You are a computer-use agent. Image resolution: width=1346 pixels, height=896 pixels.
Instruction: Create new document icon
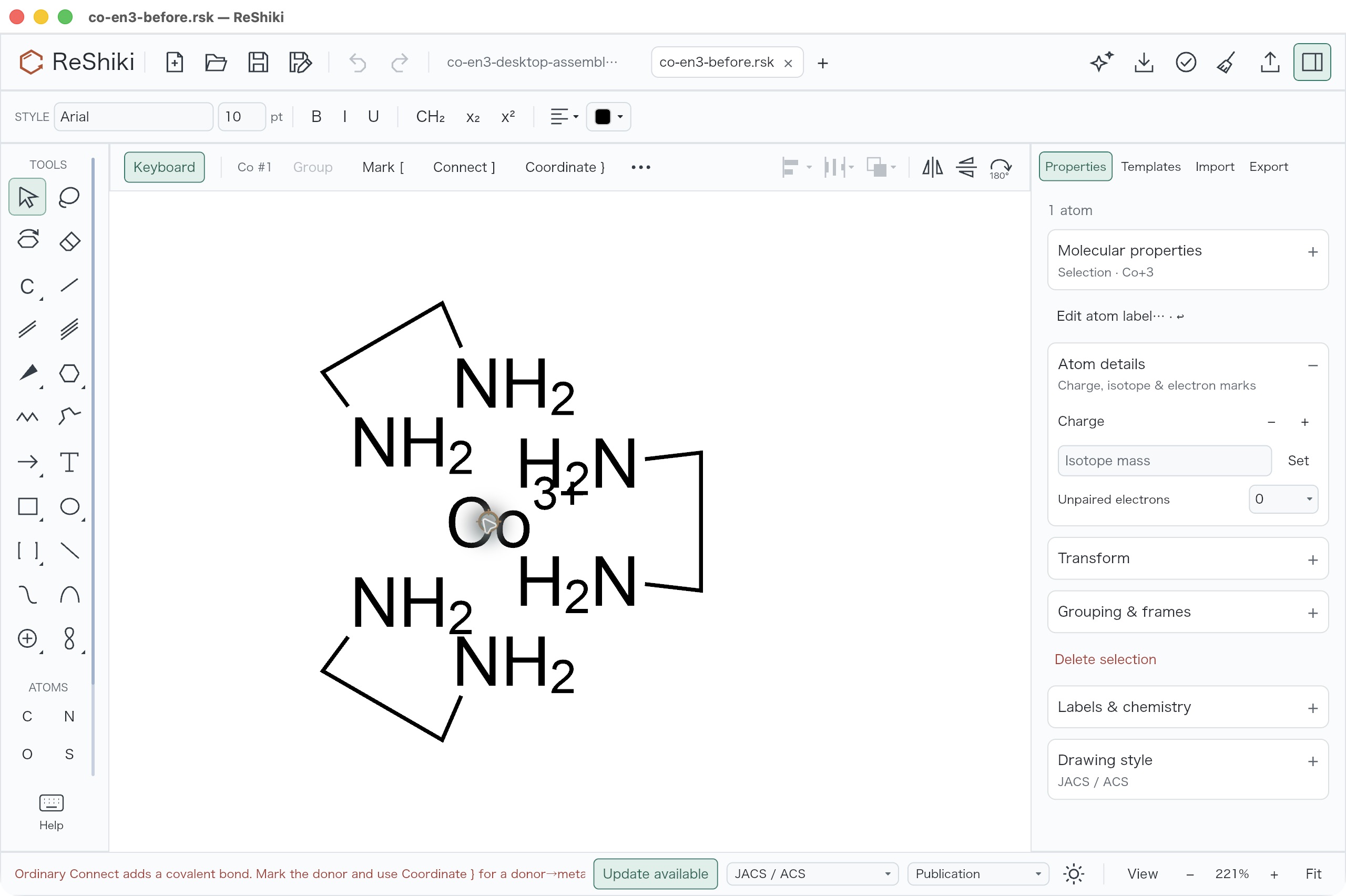click(174, 62)
